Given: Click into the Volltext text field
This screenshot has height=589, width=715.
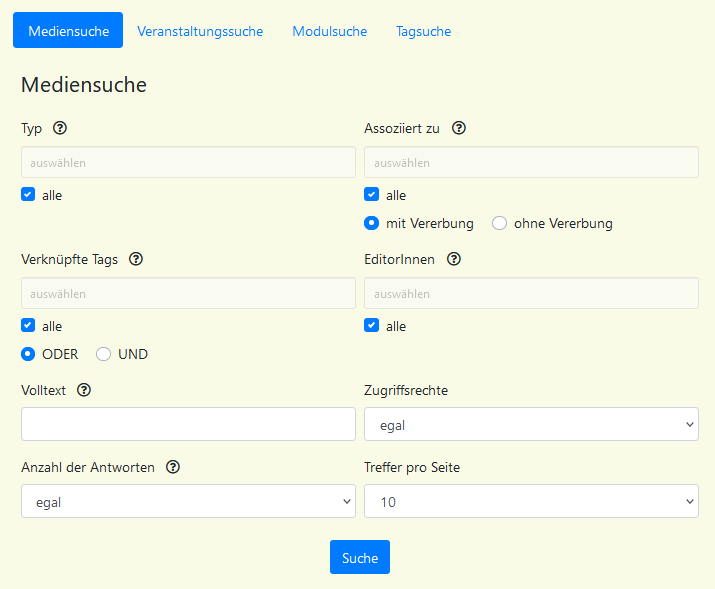Looking at the screenshot, I should [188, 425].
